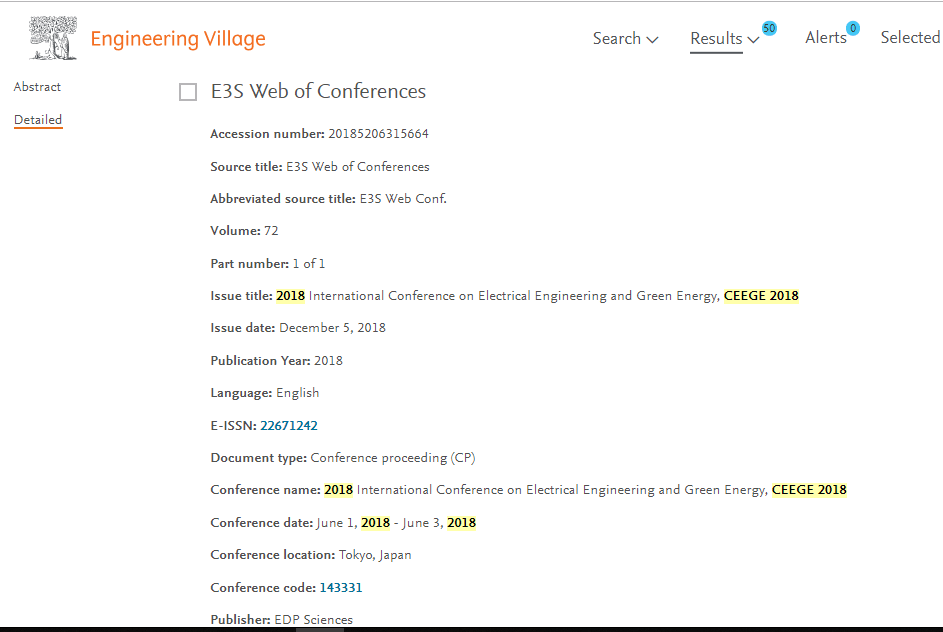
Task: Click the Alerts badge showing 0
Action: [x=852, y=28]
